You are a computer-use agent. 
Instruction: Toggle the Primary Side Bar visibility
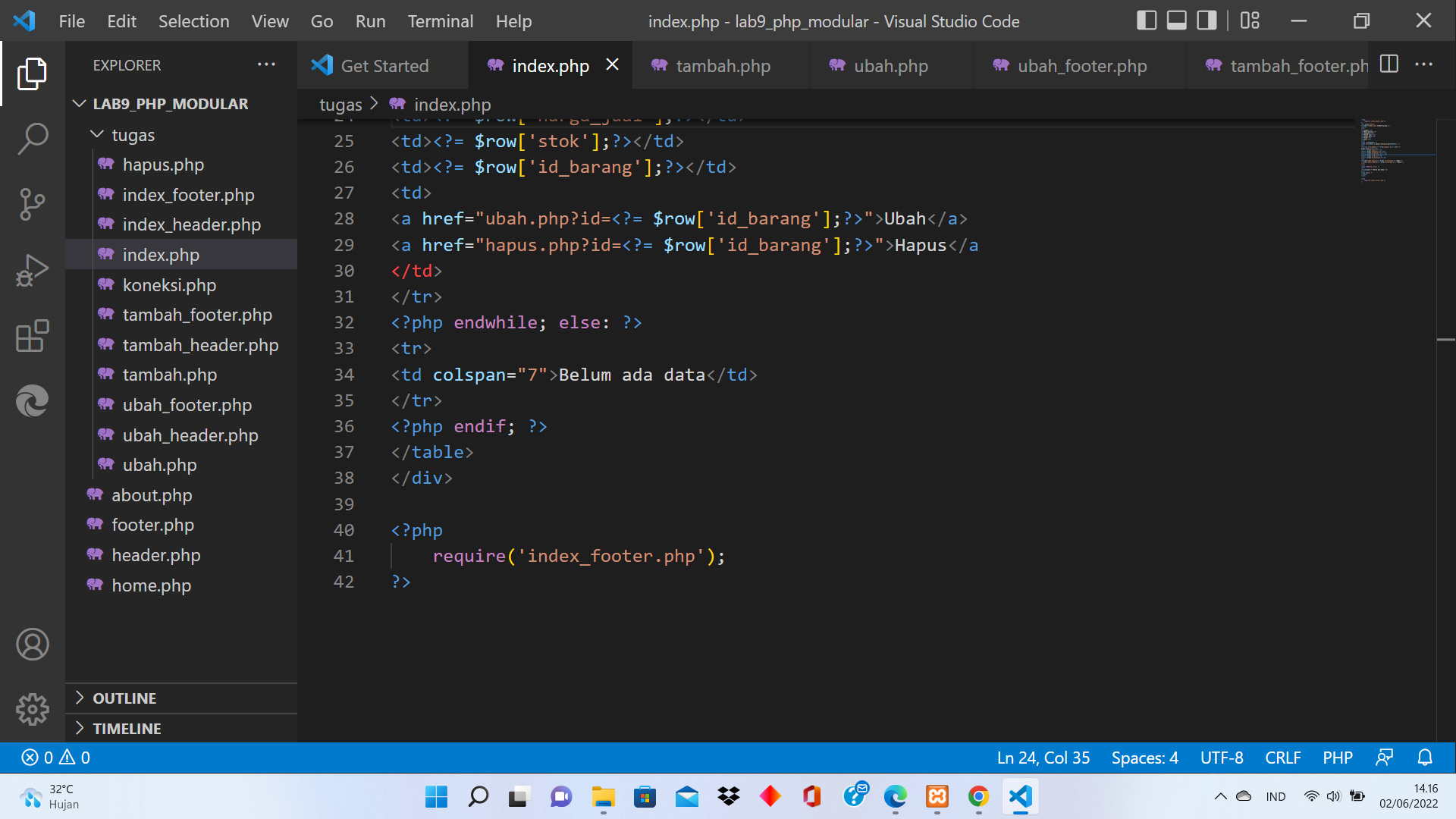1146,20
